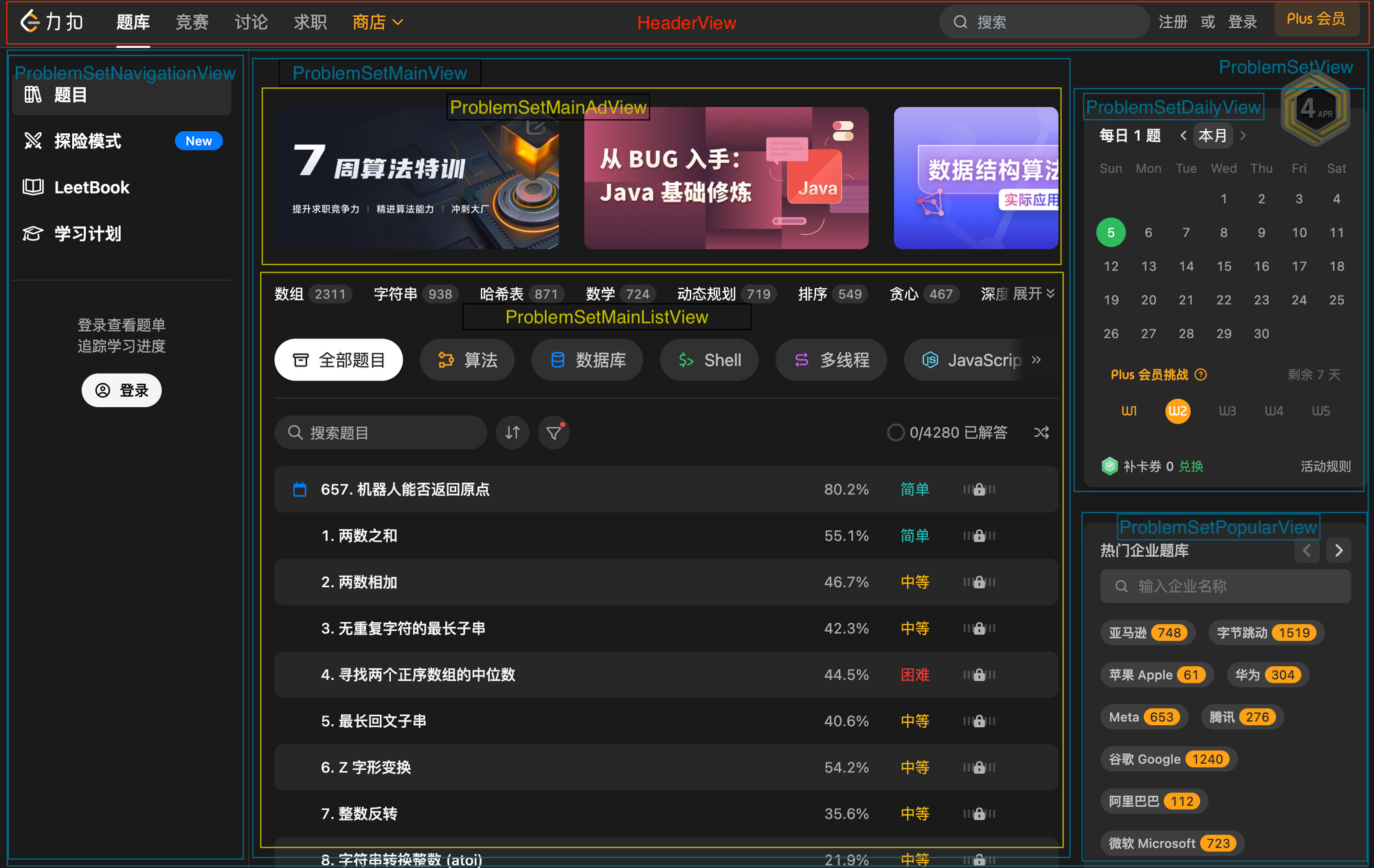Select week W2 challenge badge
This screenshot has width=1374, height=868.
tap(1178, 411)
